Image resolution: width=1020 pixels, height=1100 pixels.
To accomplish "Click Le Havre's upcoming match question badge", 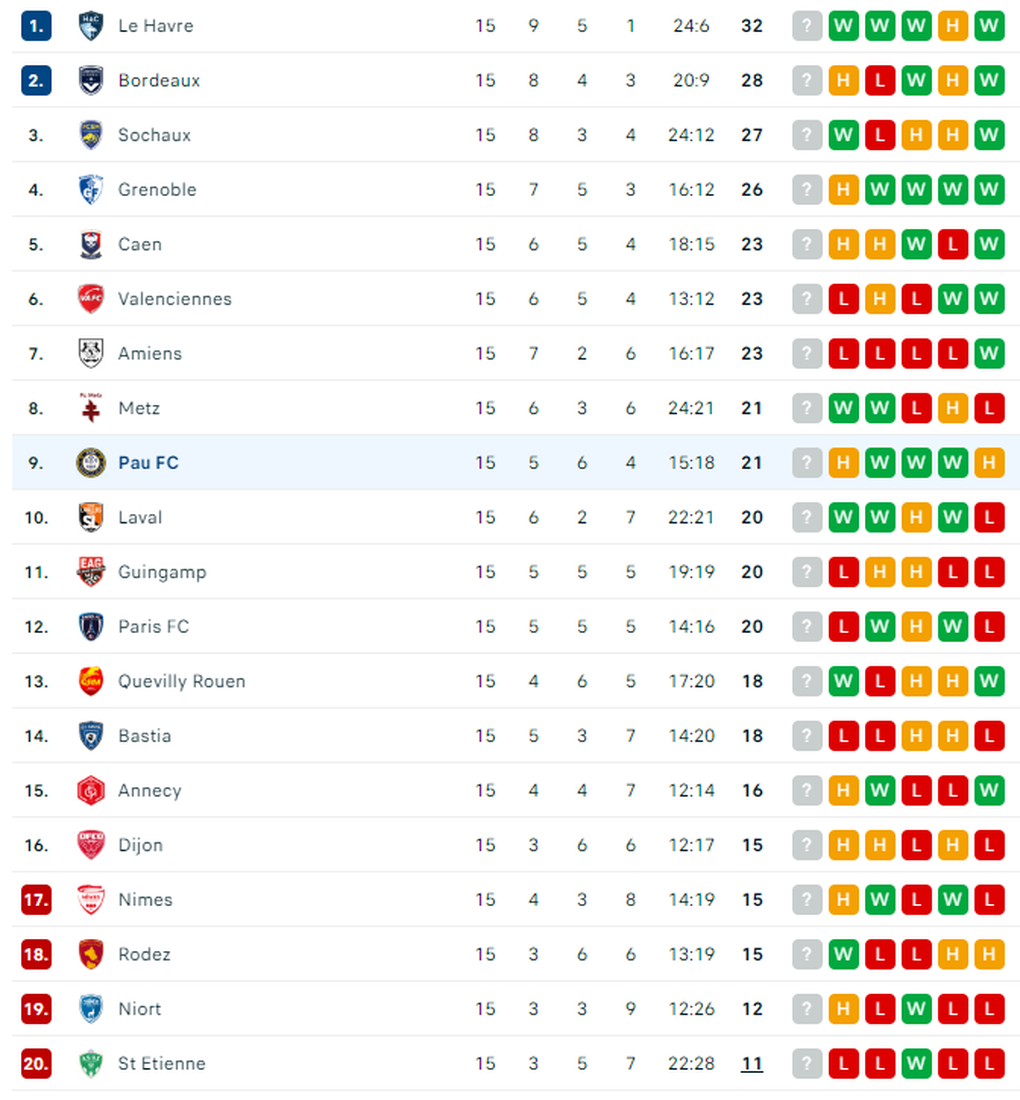I will (x=807, y=26).
